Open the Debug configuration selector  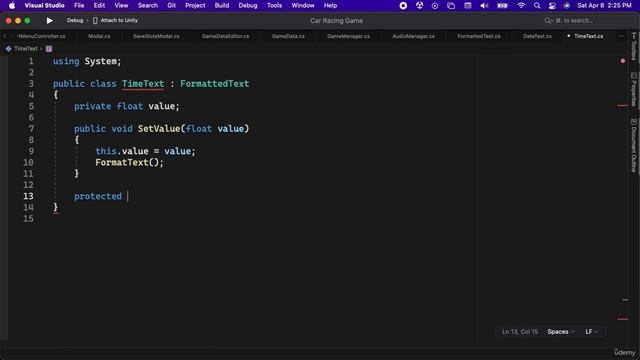tap(75, 20)
